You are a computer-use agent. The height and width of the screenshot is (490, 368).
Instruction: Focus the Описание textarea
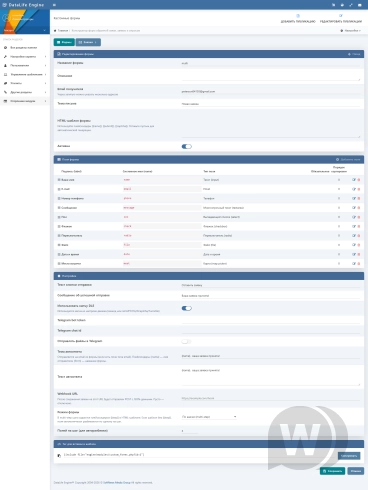pos(271,76)
